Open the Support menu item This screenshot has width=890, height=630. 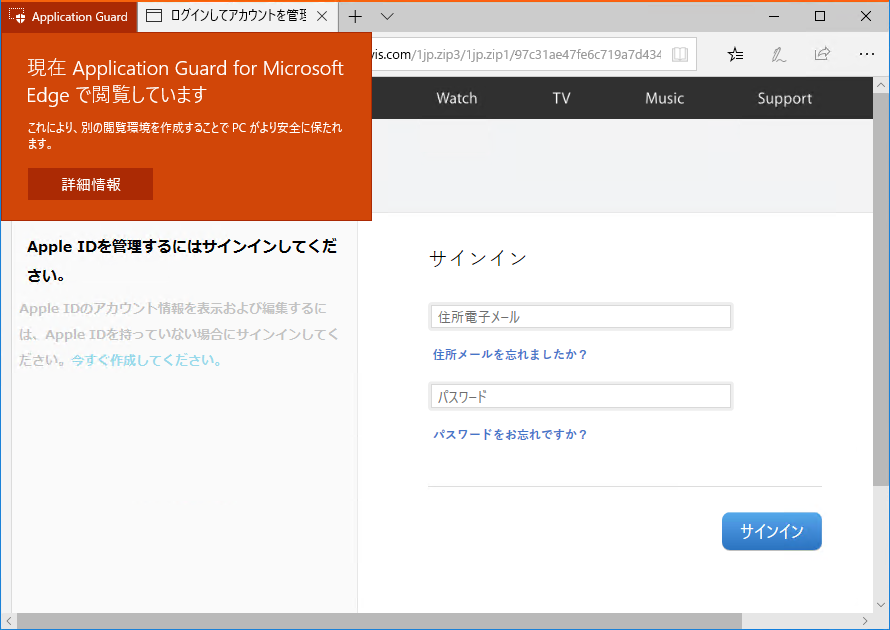point(784,99)
